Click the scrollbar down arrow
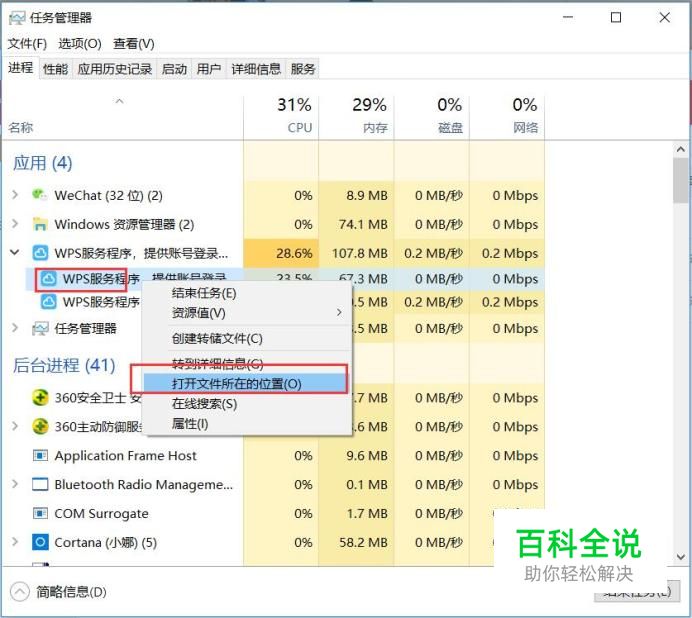Screen dimensions: 692x618 pyautogui.click(x=681, y=557)
